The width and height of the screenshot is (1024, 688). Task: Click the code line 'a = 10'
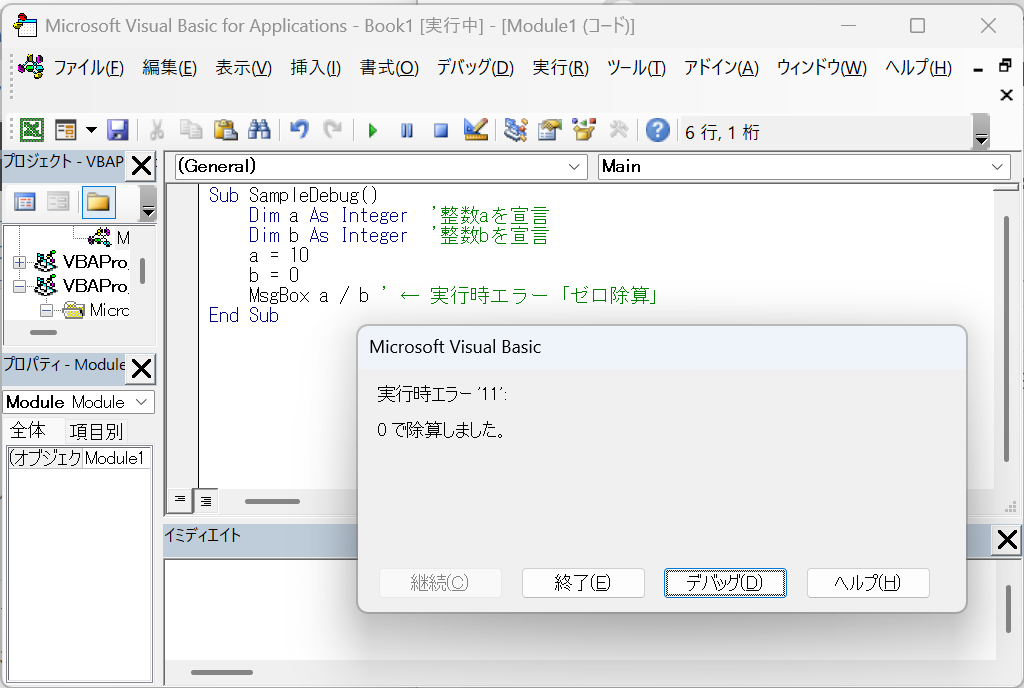coord(279,255)
